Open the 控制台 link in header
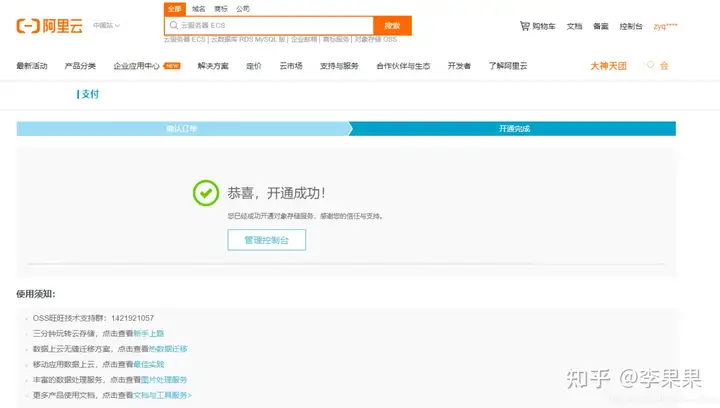The image size is (720, 408). click(x=631, y=26)
